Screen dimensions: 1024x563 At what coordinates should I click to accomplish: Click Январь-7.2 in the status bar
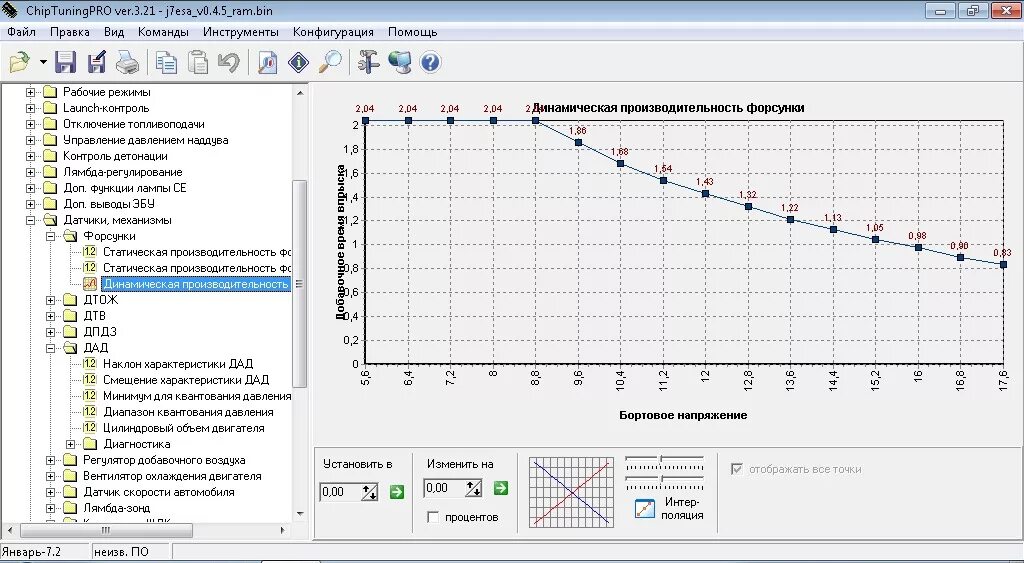(x=31, y=552)
